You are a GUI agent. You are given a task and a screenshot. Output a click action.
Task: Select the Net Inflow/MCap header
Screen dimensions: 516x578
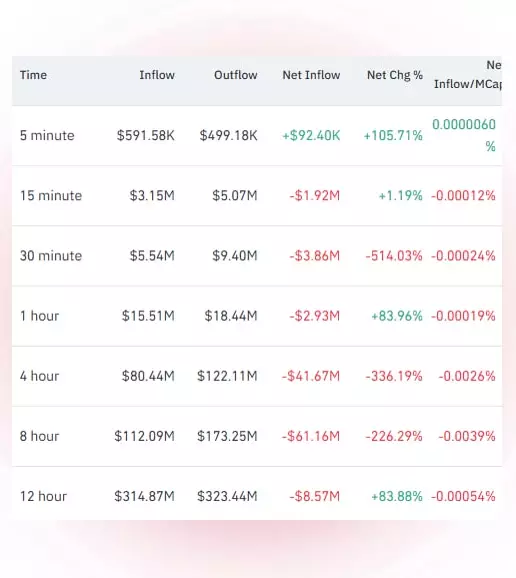[x=468, y=75]
